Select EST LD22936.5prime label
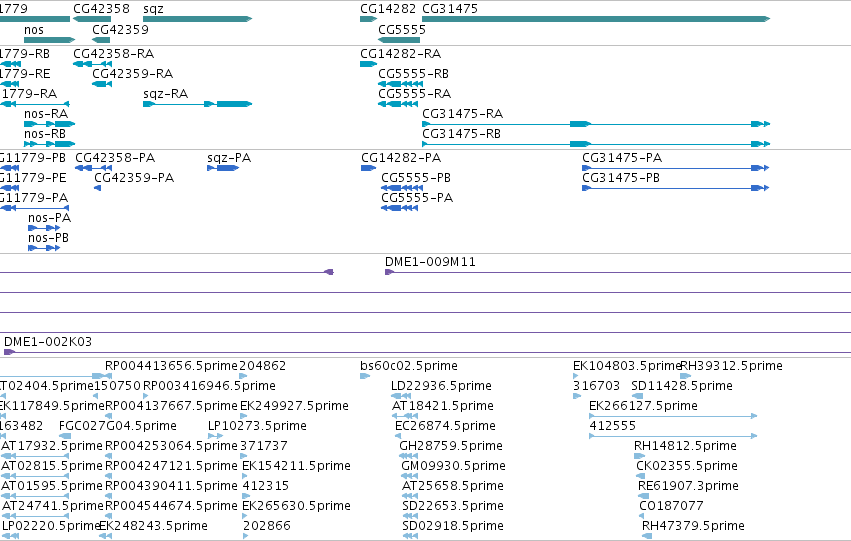The width and height of the screenshot is (851, 541). click(x=441, y=386)
